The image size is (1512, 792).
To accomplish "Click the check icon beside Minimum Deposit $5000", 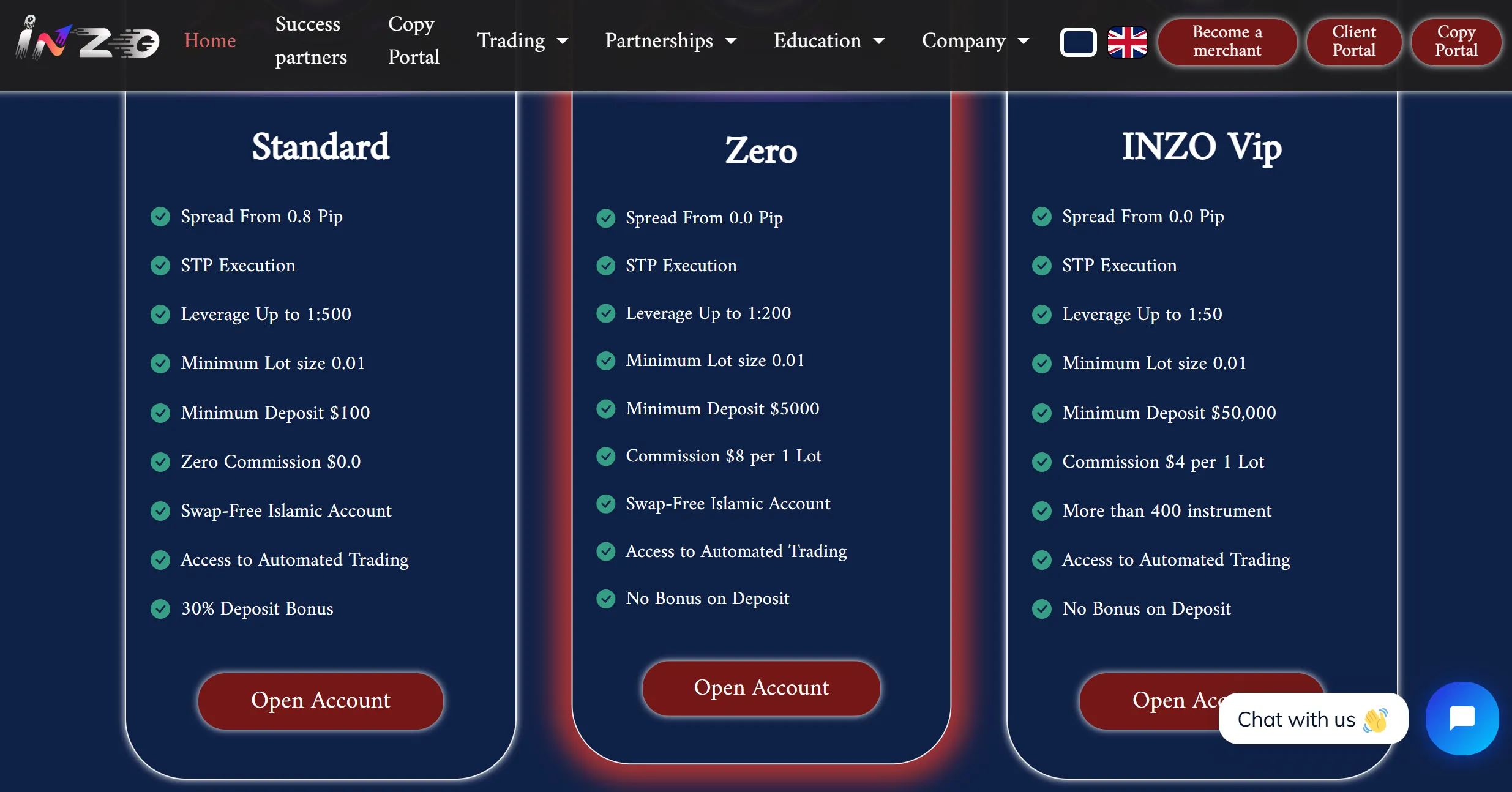I will coord(606,409).
